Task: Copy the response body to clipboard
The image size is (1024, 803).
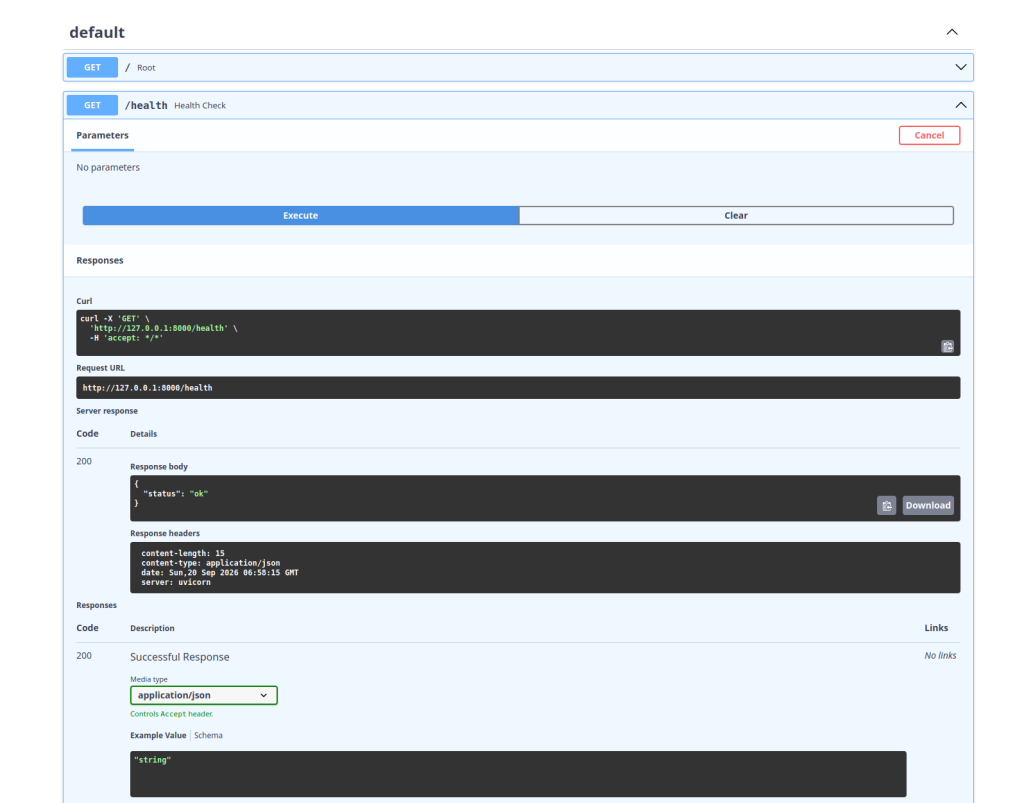Action: [x=886, y=505]
